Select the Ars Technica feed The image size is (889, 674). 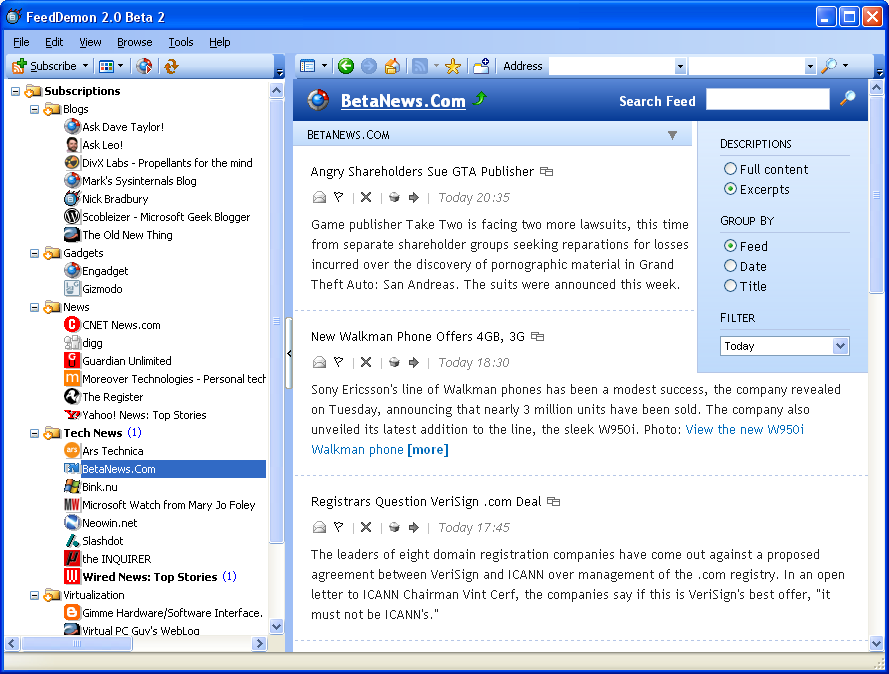[113, 451]
